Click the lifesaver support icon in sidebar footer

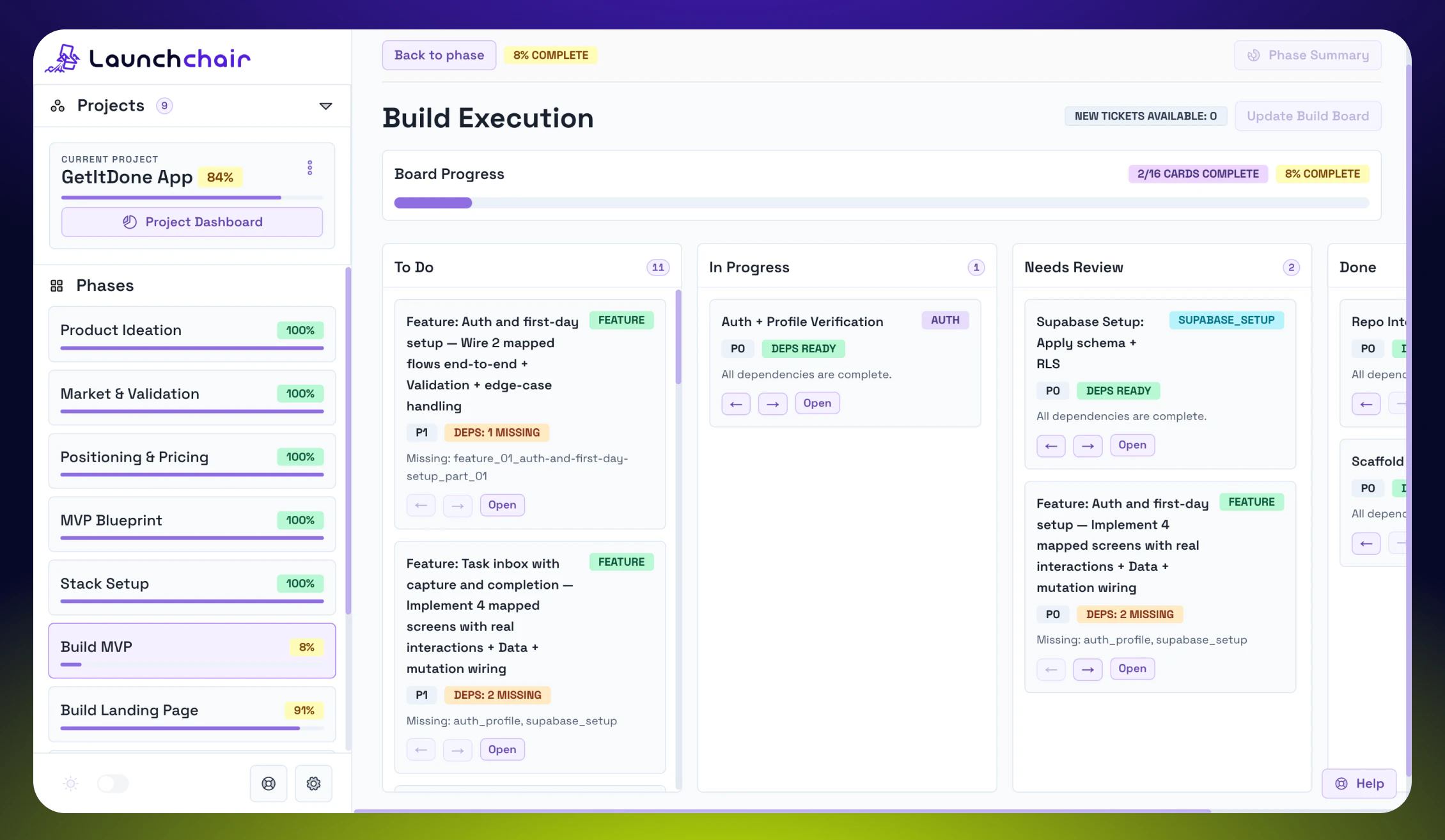point(268,783)
